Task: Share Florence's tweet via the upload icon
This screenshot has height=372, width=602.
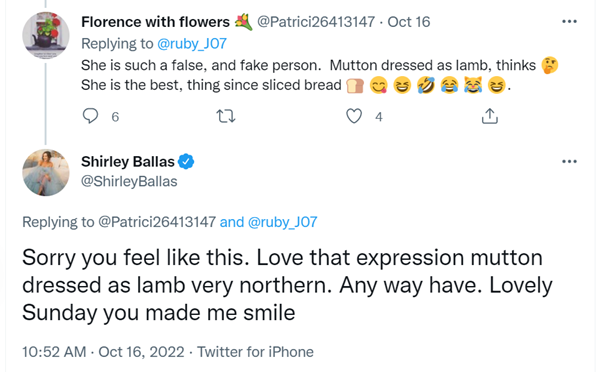Action: coord(490,116)
